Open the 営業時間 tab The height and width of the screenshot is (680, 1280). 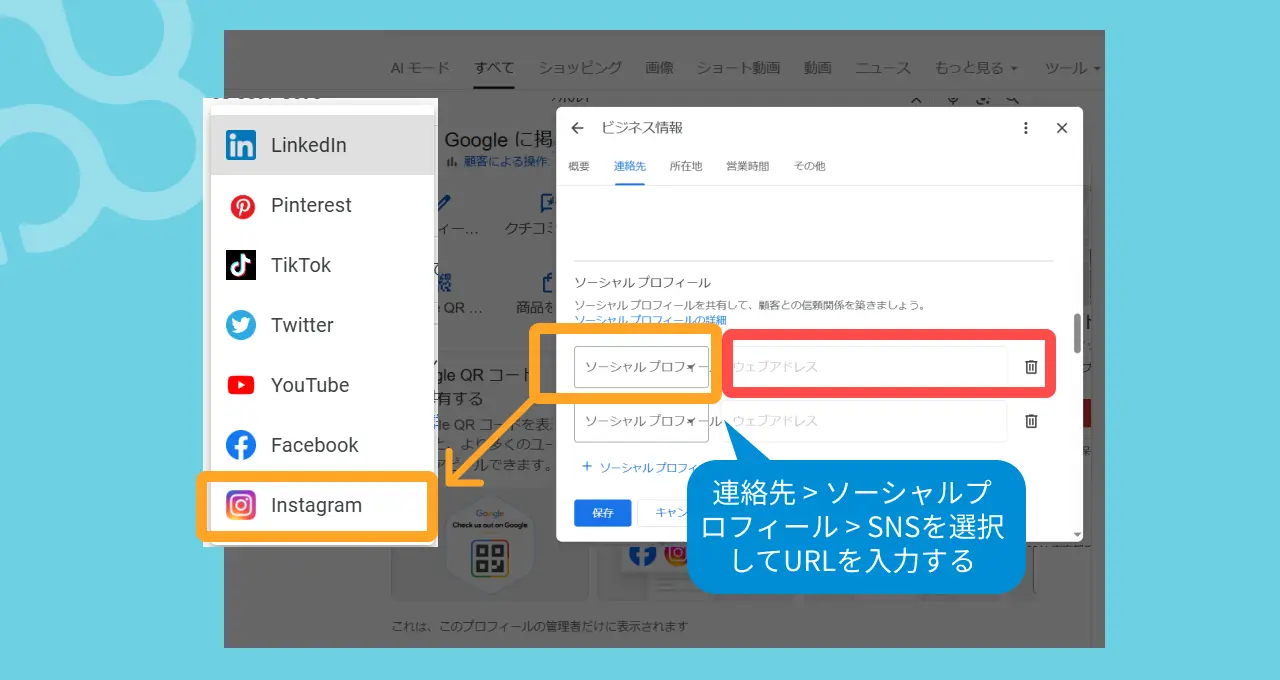coord(747,166)
